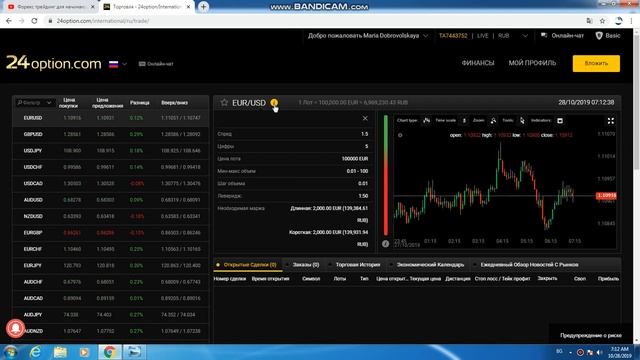Select the EURCHF row

pos(110,249)
